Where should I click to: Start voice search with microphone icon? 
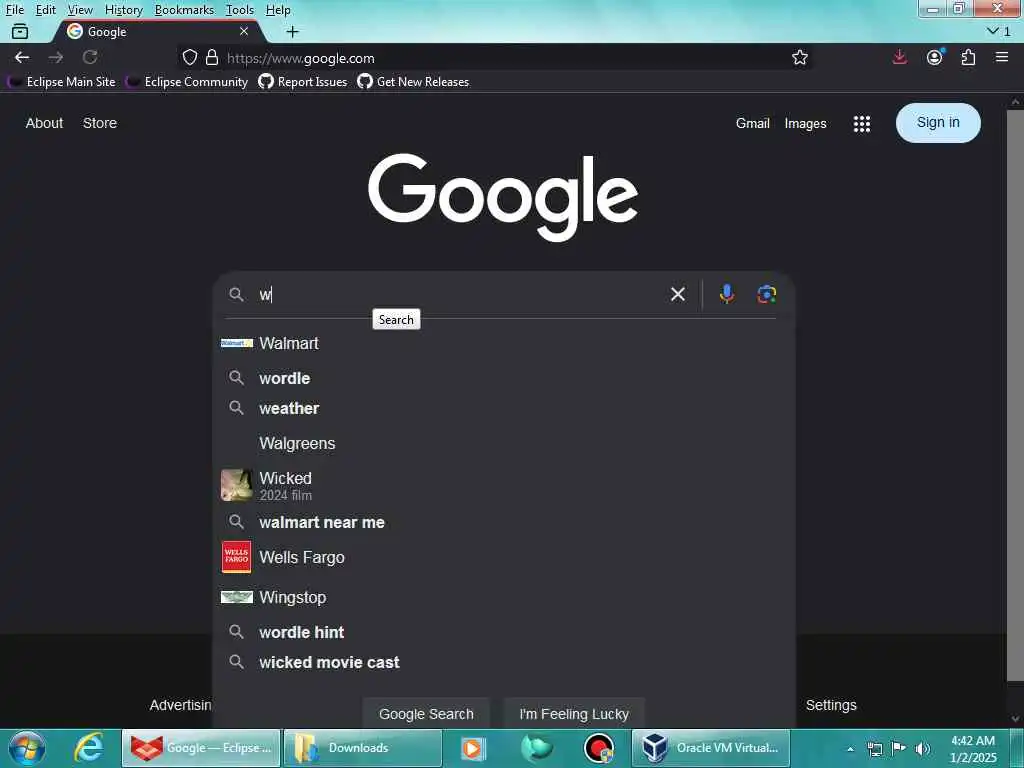pos(726,295)
